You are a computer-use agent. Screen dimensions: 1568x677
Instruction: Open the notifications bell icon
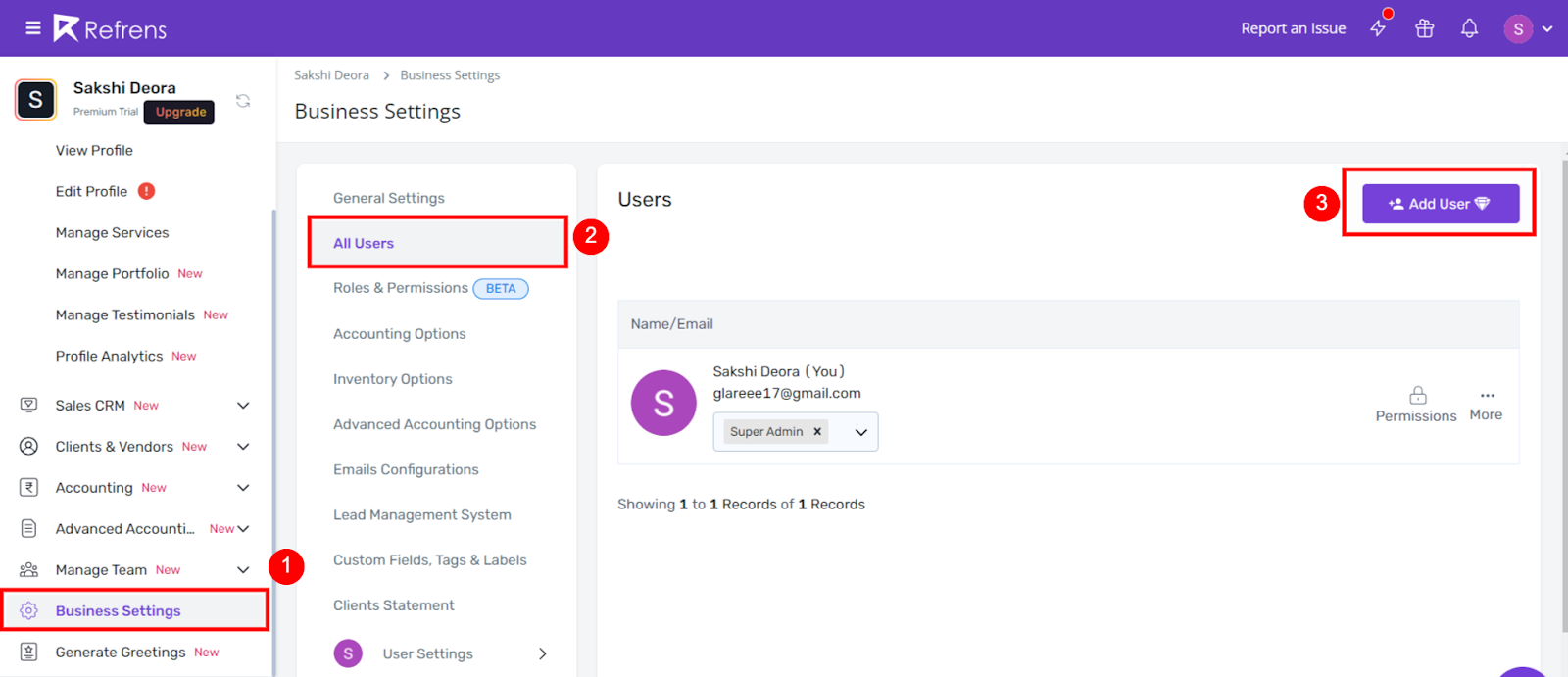(x=1469, y=28)
